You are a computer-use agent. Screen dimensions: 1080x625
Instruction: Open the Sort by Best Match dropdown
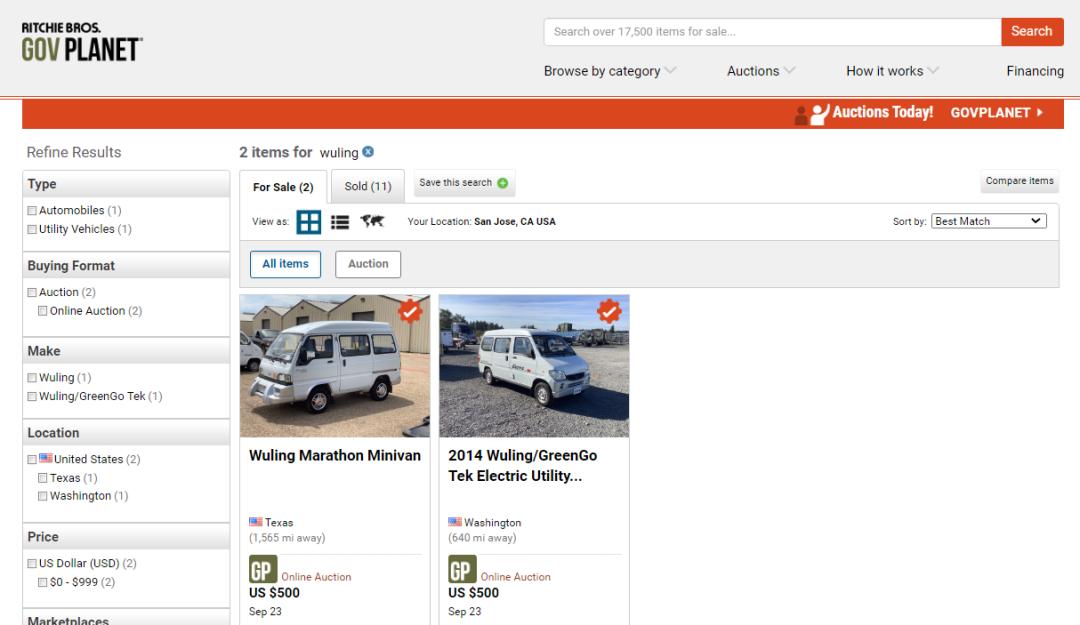point(988,221)
